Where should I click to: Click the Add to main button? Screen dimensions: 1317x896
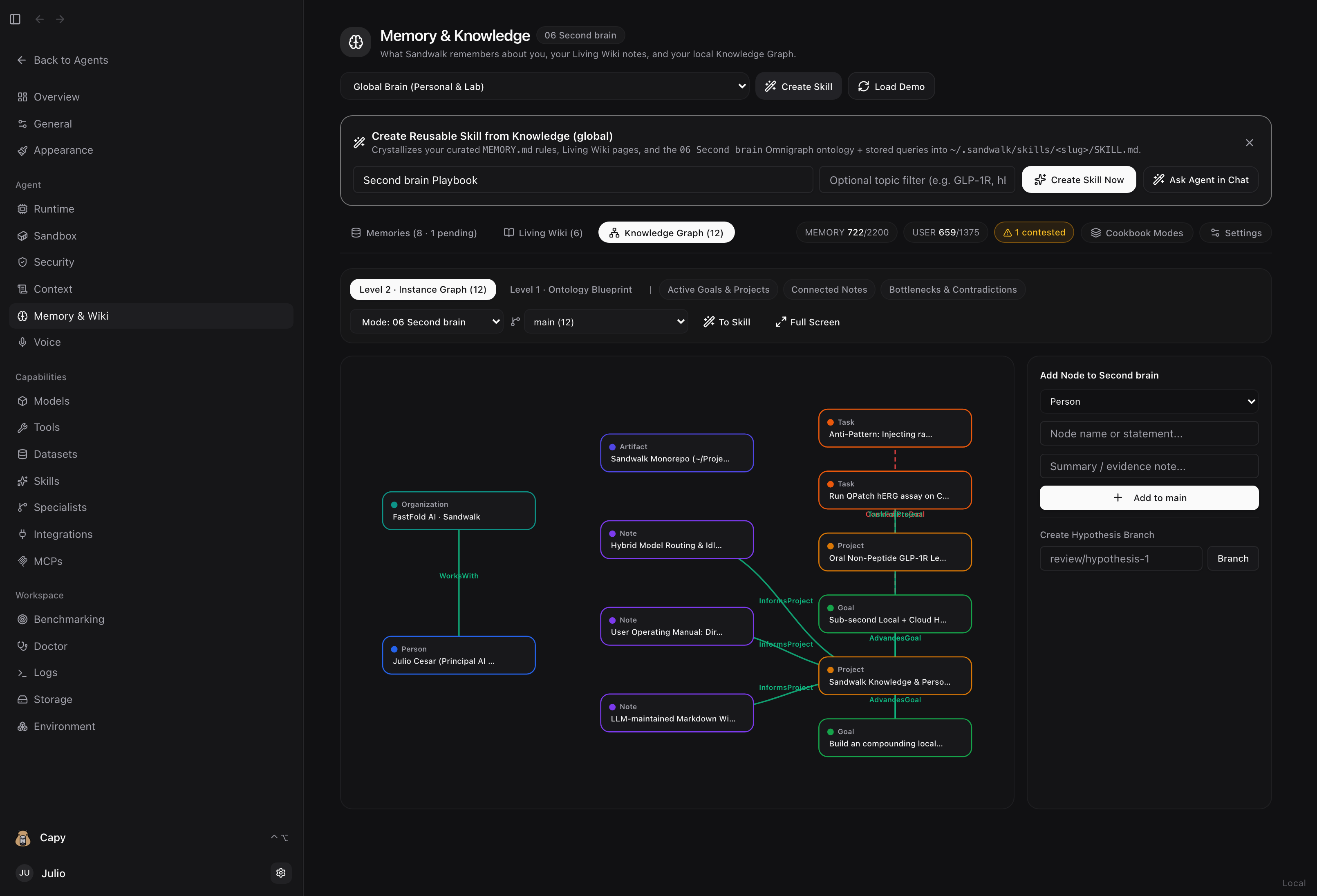tap(1149, 497)
